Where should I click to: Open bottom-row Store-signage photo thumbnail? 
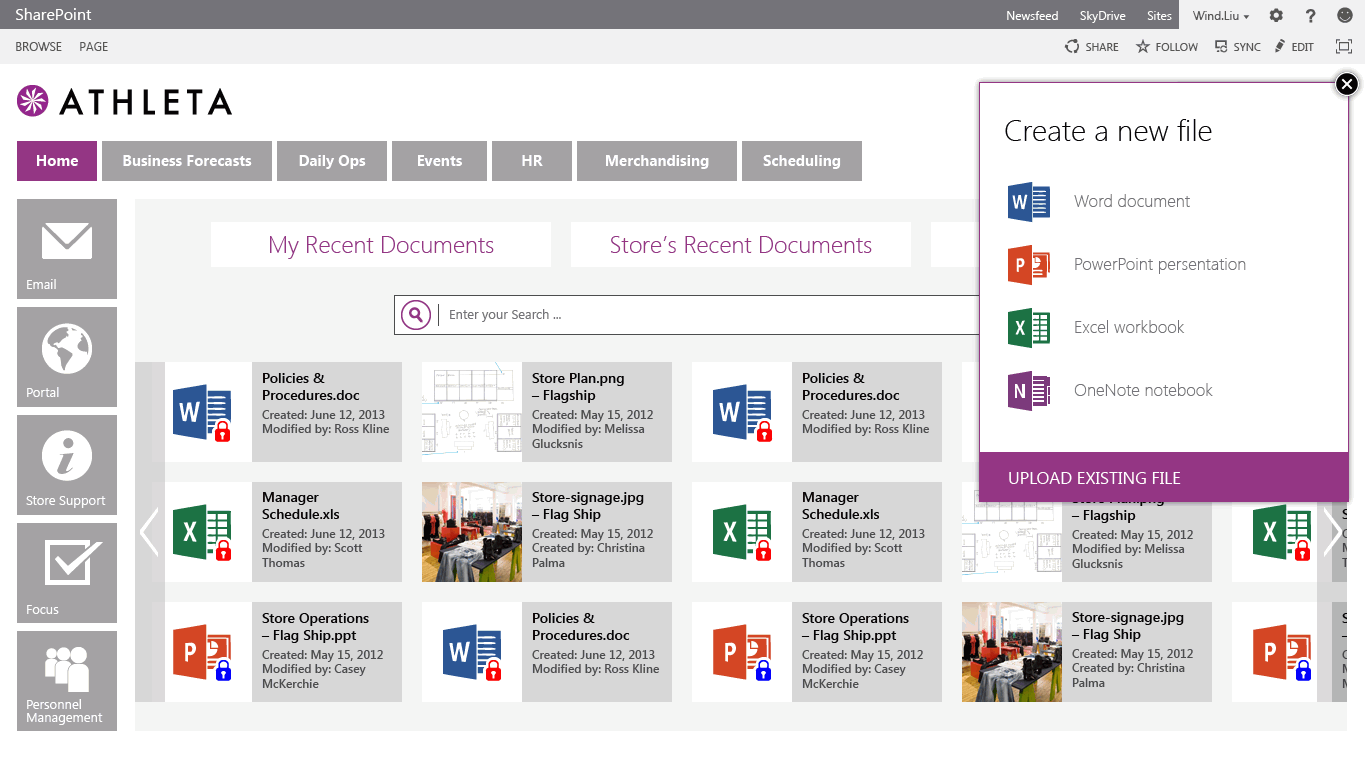1012,652
